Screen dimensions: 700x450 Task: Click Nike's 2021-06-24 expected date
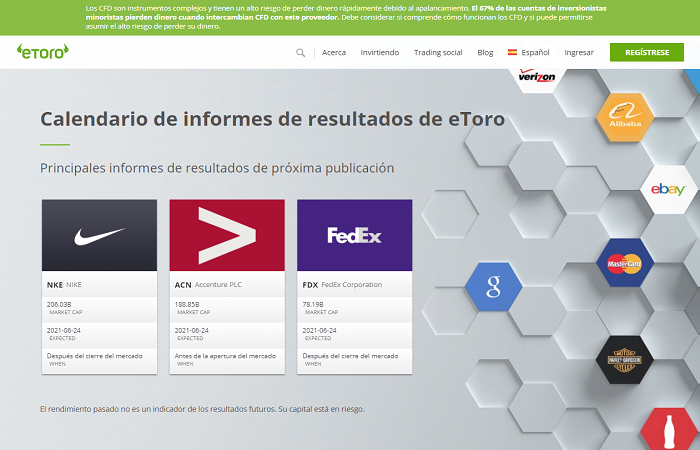click(x=64, y=331)
